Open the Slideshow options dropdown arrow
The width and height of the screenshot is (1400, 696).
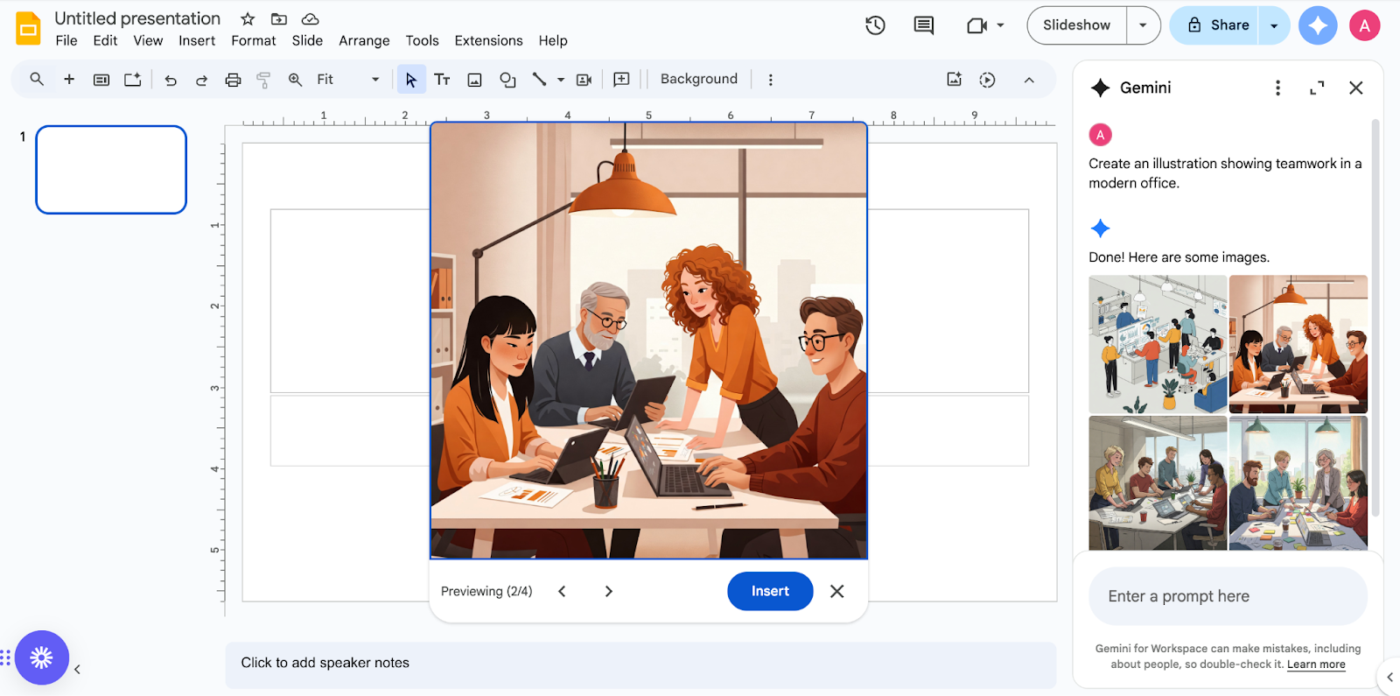(1143, 26)
